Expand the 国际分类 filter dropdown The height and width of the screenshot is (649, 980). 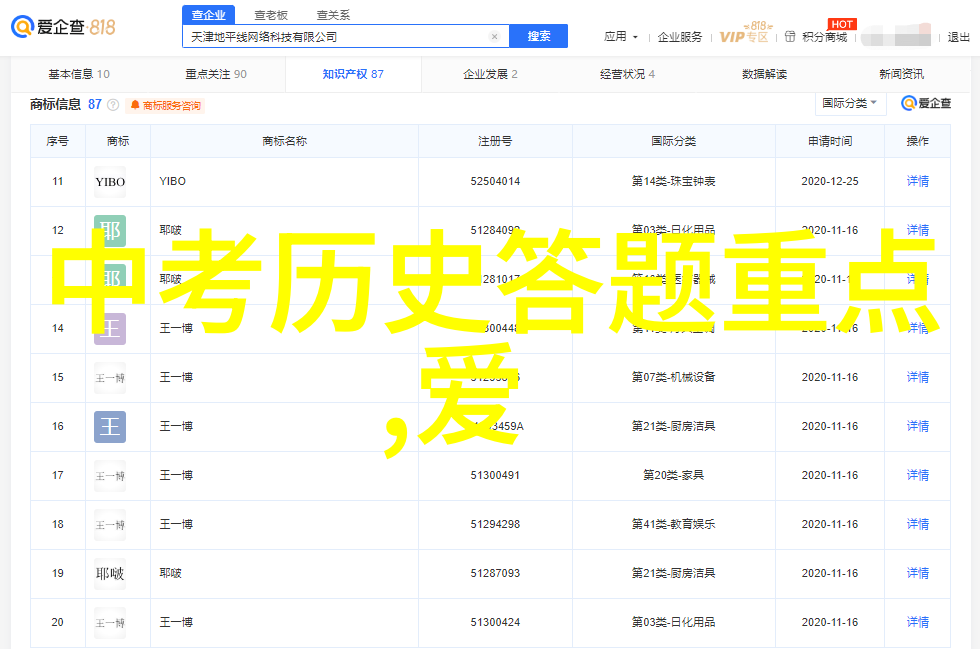point(850,103)
